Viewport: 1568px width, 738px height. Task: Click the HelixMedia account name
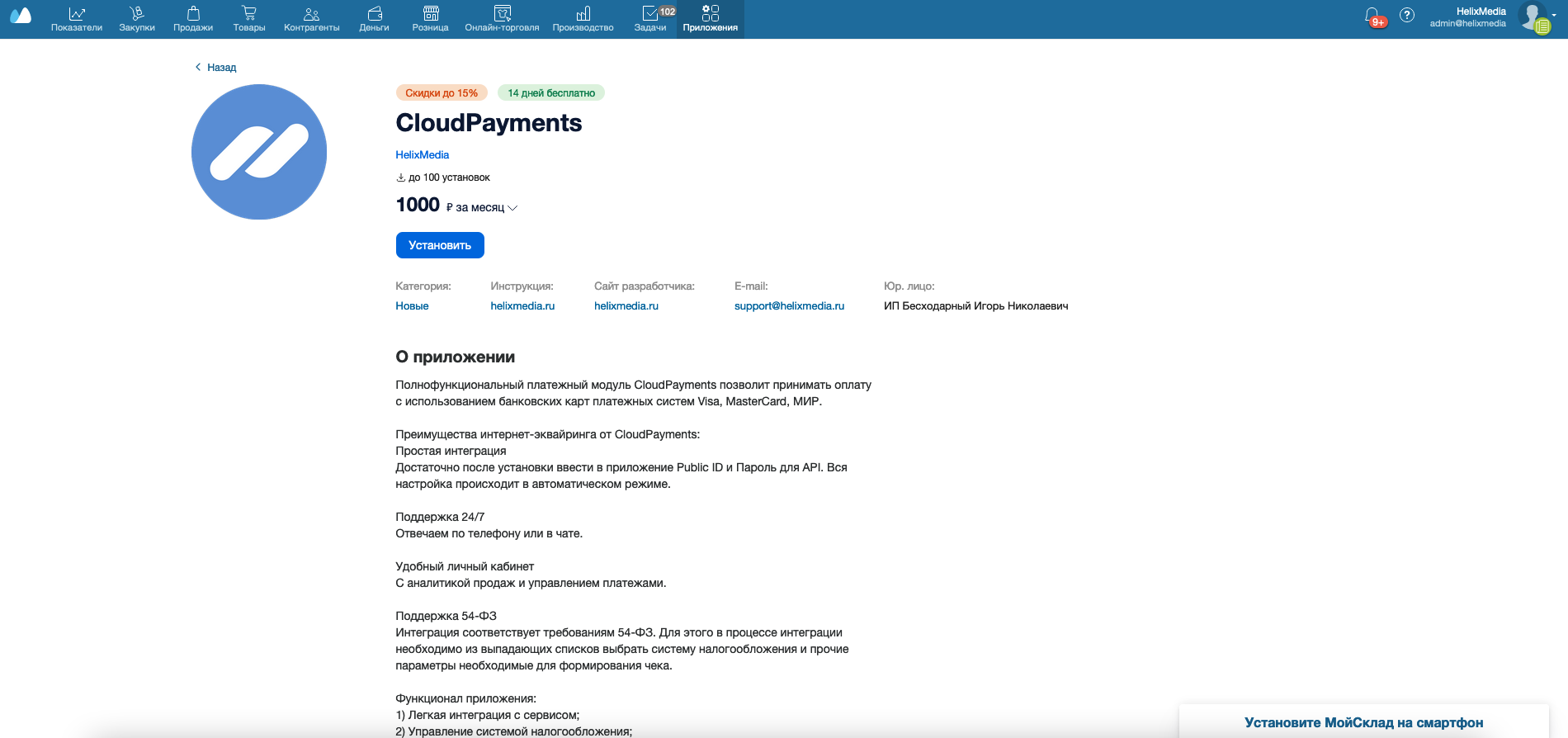pos(1481,12)
